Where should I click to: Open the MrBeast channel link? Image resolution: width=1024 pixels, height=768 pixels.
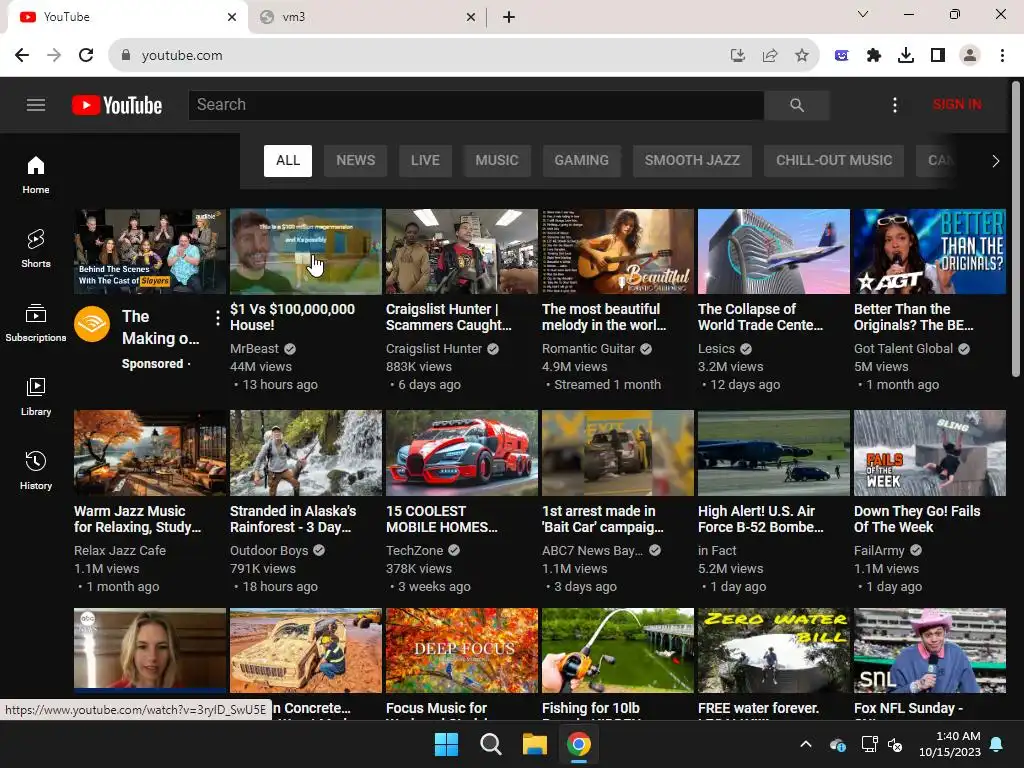(x=254, y=349)
